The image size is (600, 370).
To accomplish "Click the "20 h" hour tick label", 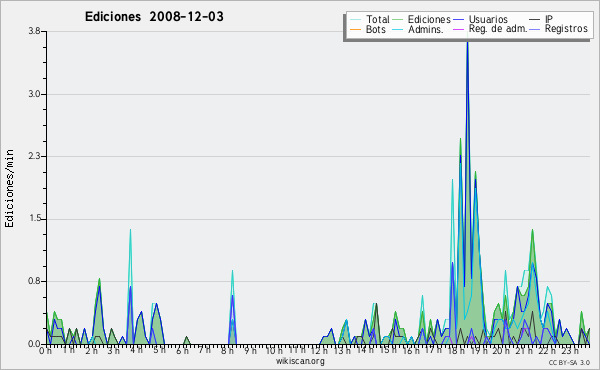I will click(500, 351).
